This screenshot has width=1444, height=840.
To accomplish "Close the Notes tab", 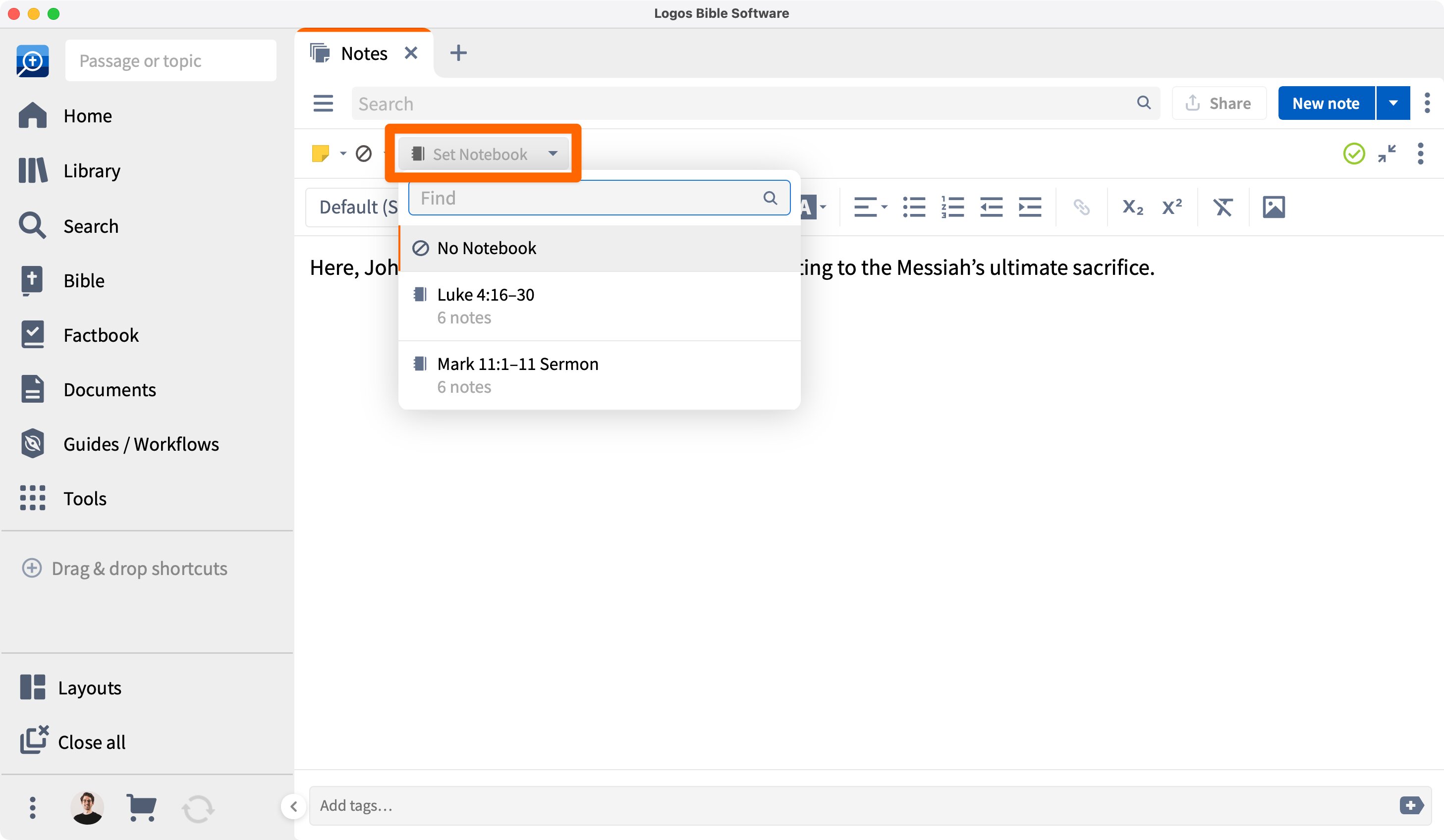I will tap(411, 53).
